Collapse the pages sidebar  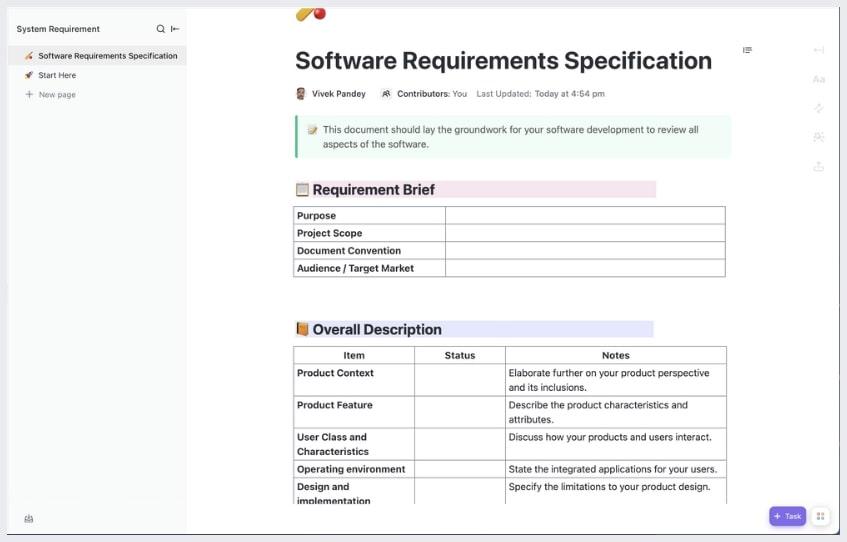point(175,29)
